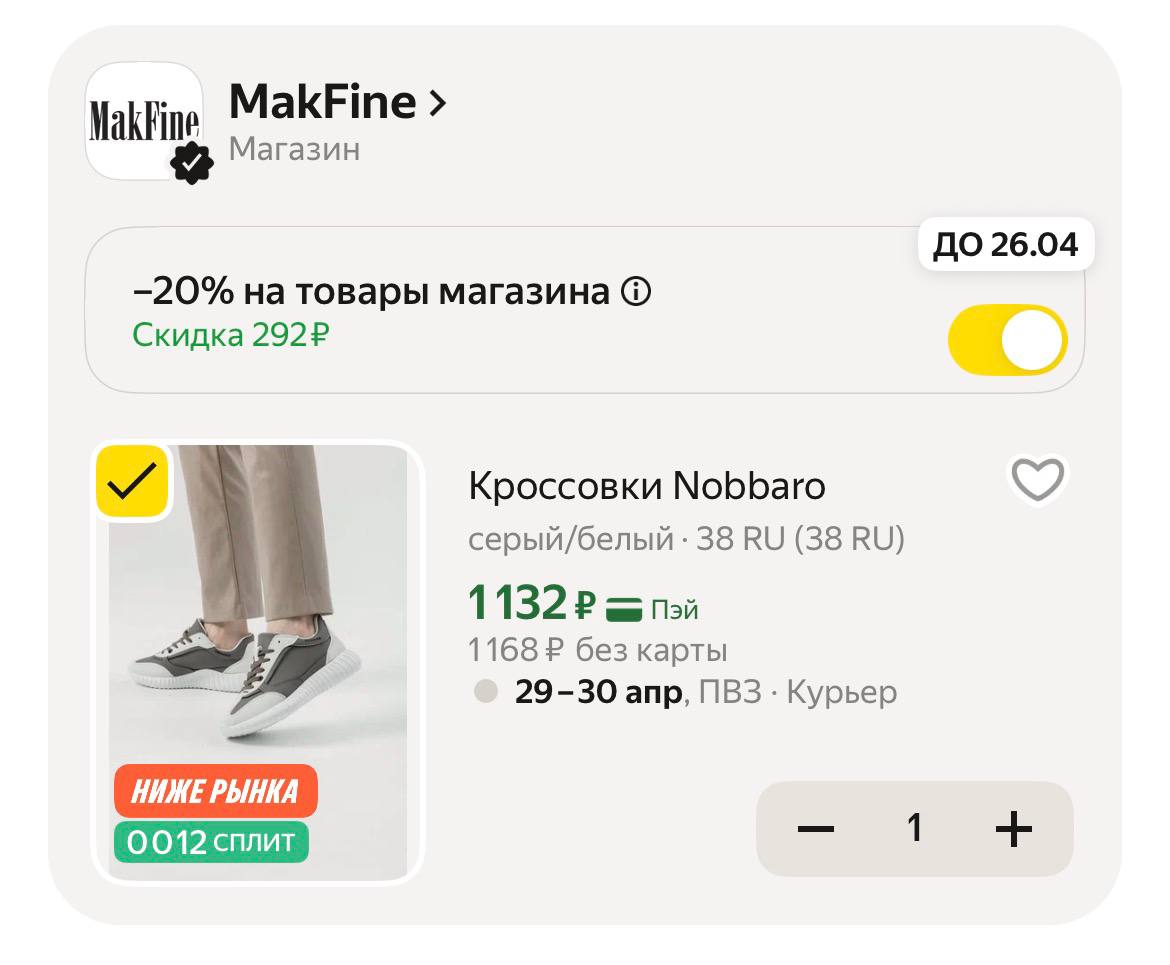Decrease quantity with the minus icon

pos(816,829)
